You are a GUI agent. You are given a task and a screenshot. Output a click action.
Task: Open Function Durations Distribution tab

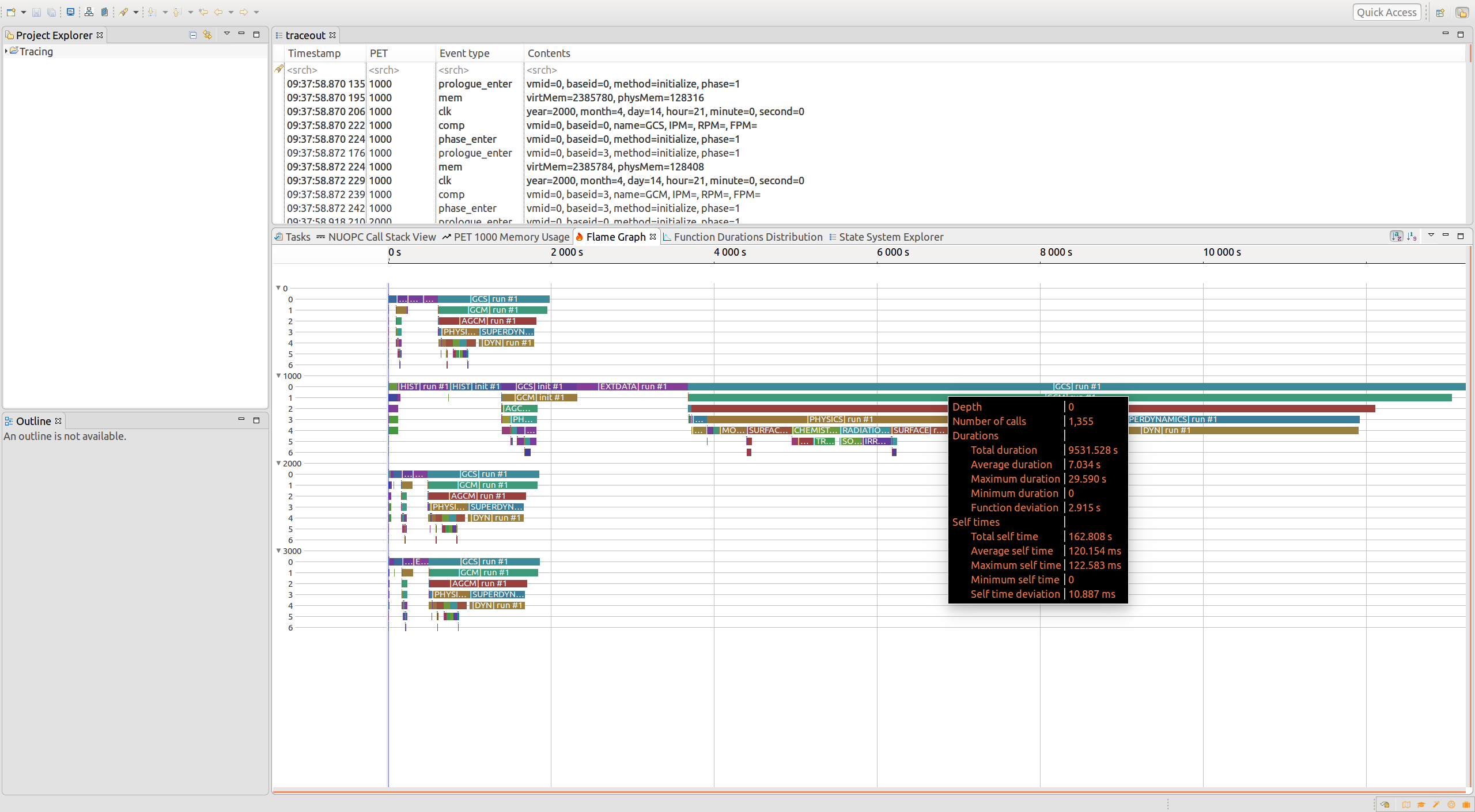743,237
